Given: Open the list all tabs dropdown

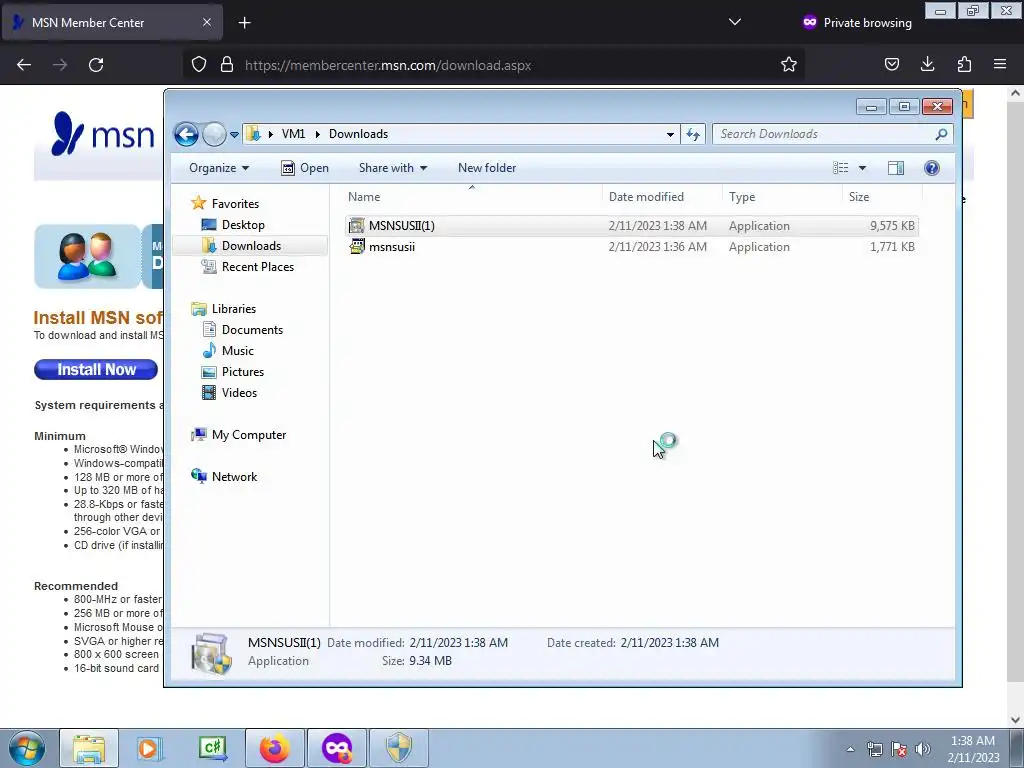Looking at the screenshot, I should 735,22.
